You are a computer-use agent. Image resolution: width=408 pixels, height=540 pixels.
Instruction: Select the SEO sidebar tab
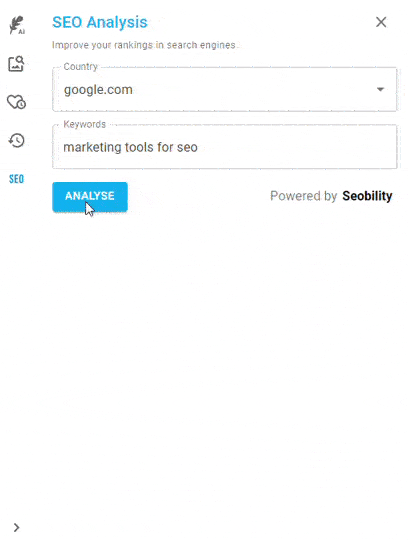click(17, 179)
